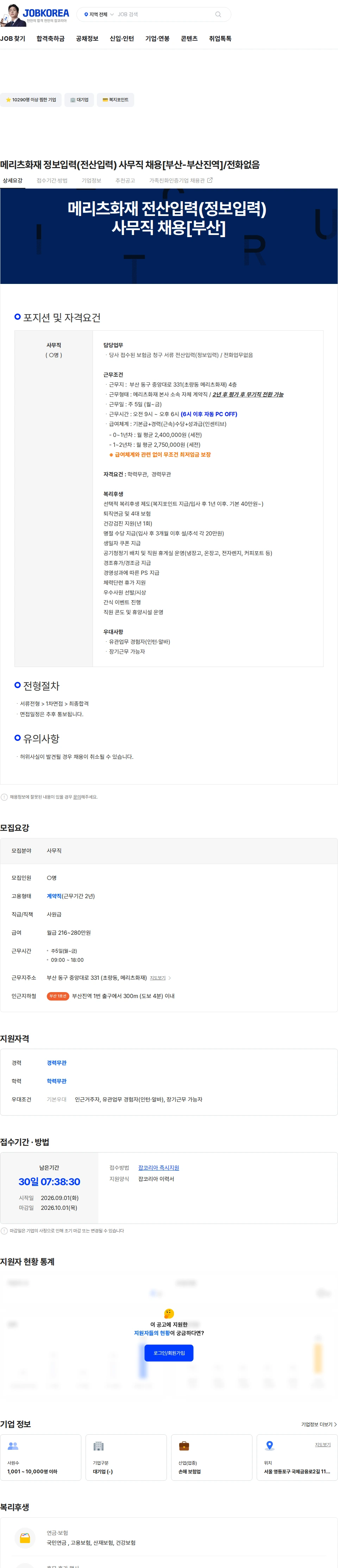Open the 지역 전체 region dropdown

(99, 14)
